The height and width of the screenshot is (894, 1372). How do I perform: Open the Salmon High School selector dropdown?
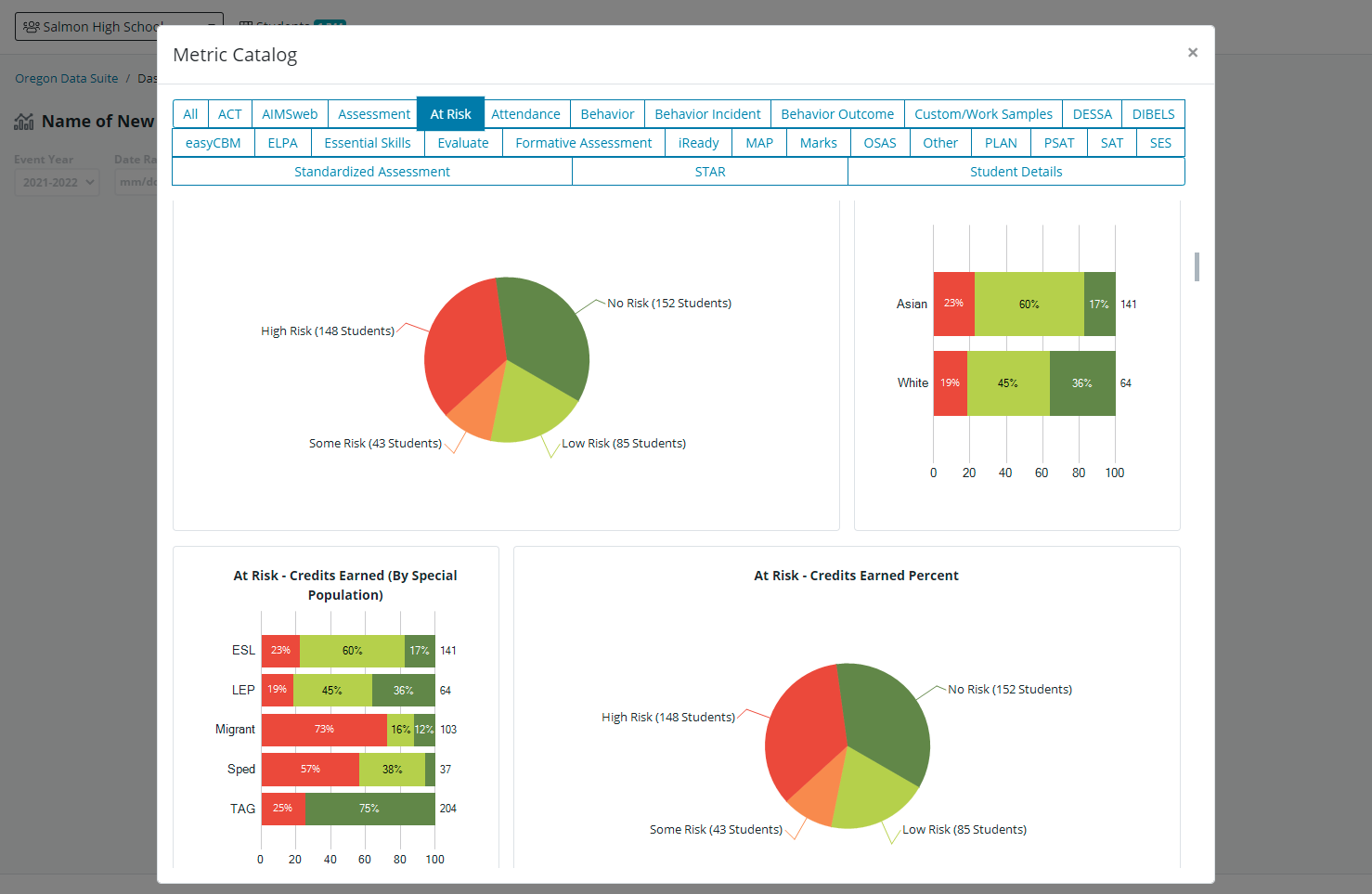click(119, 27)
